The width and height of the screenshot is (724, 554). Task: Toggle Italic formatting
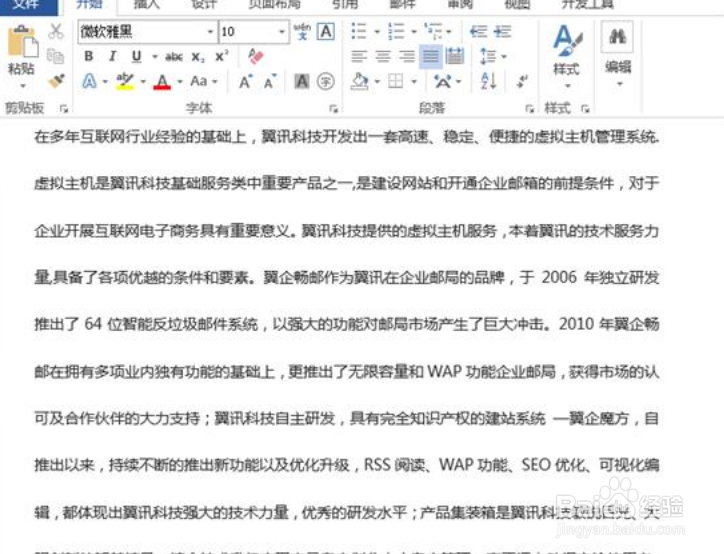pos(112,56)
